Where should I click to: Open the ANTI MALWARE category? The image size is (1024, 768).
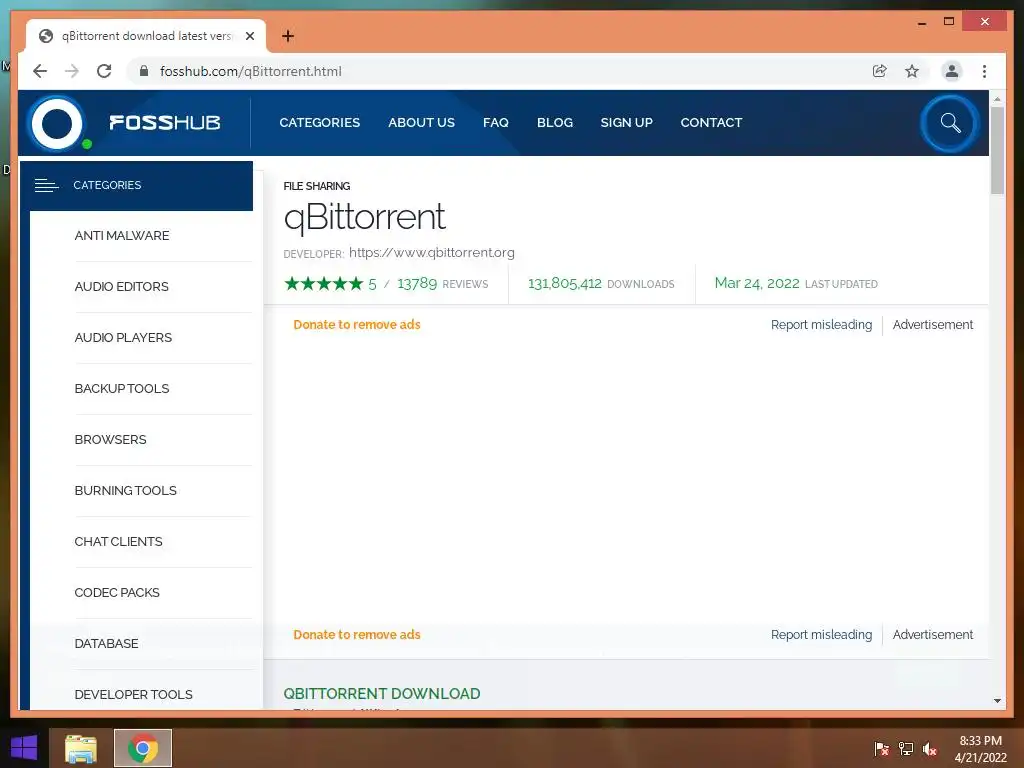coord(121,236)
